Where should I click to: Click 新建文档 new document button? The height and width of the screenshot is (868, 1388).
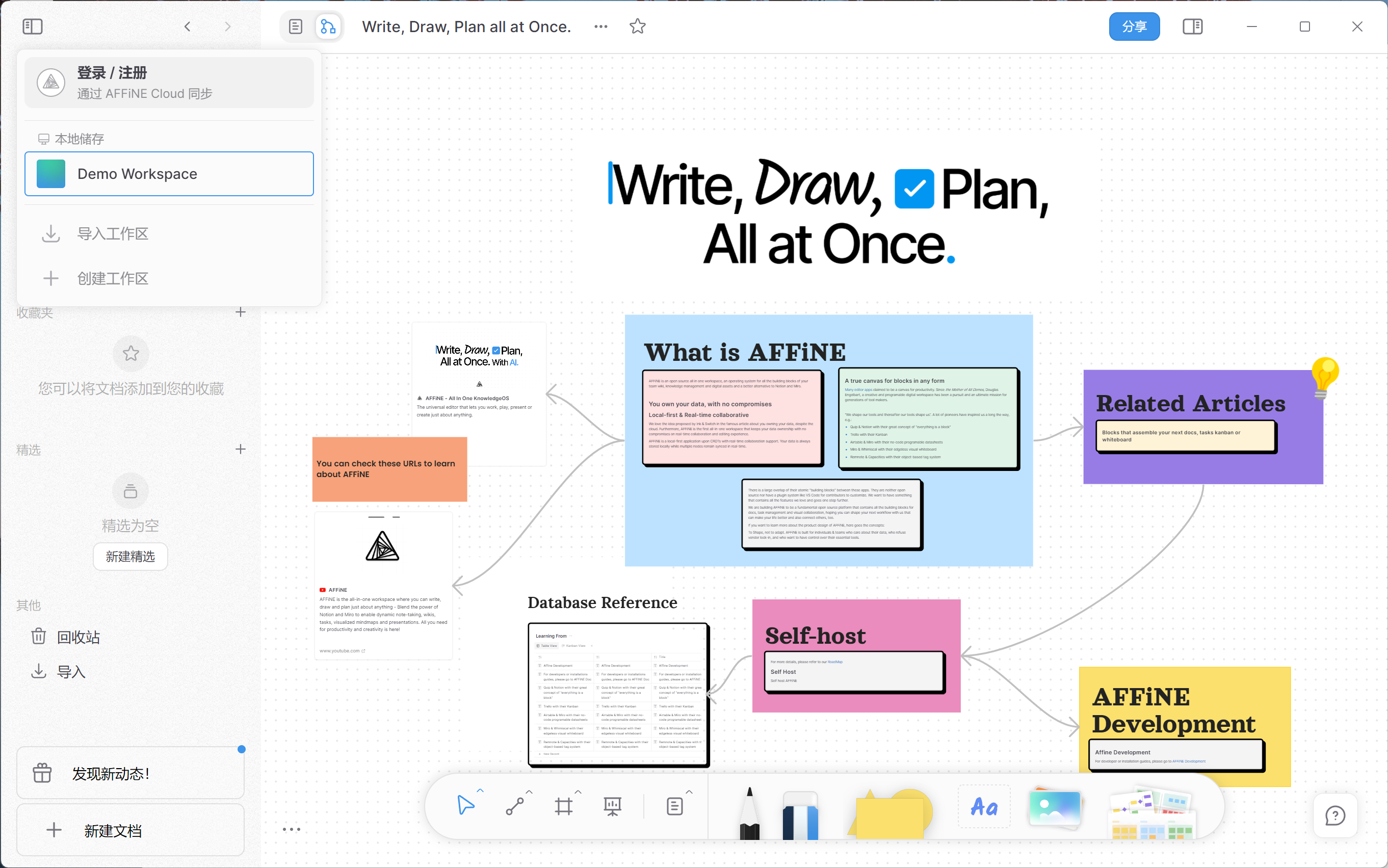tap(130, 830)
